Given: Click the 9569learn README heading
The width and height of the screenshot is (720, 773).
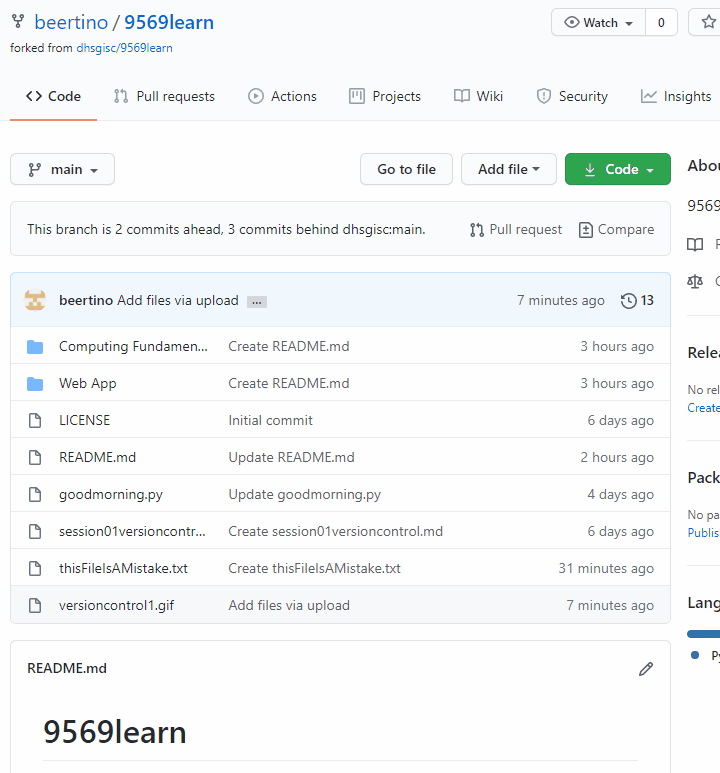Looking at the screenshot, I should 114,732.
